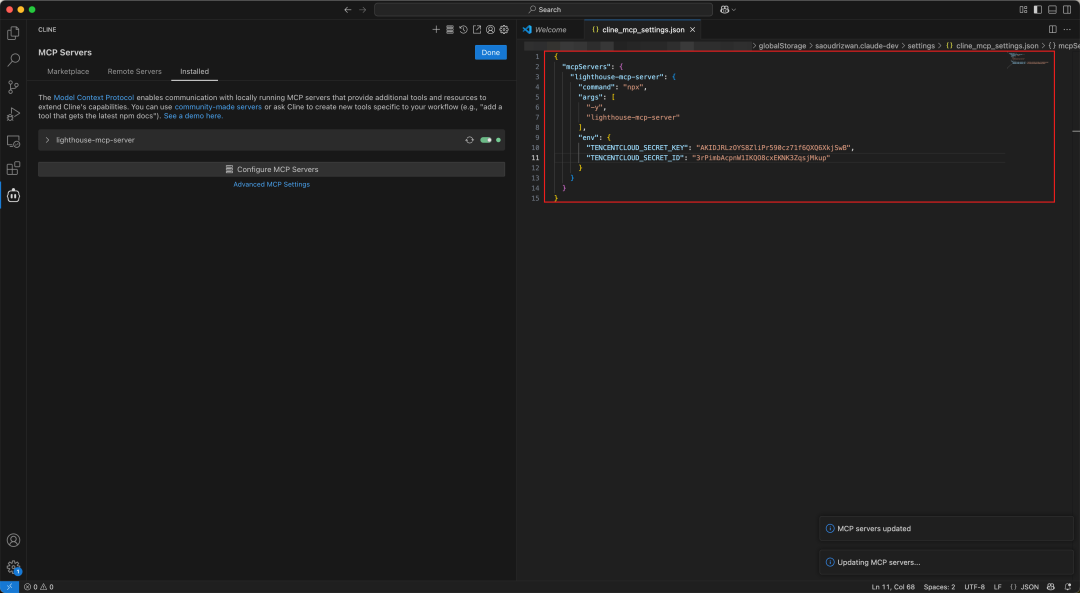Split the editor to the right

click(x=1052, y=30)
